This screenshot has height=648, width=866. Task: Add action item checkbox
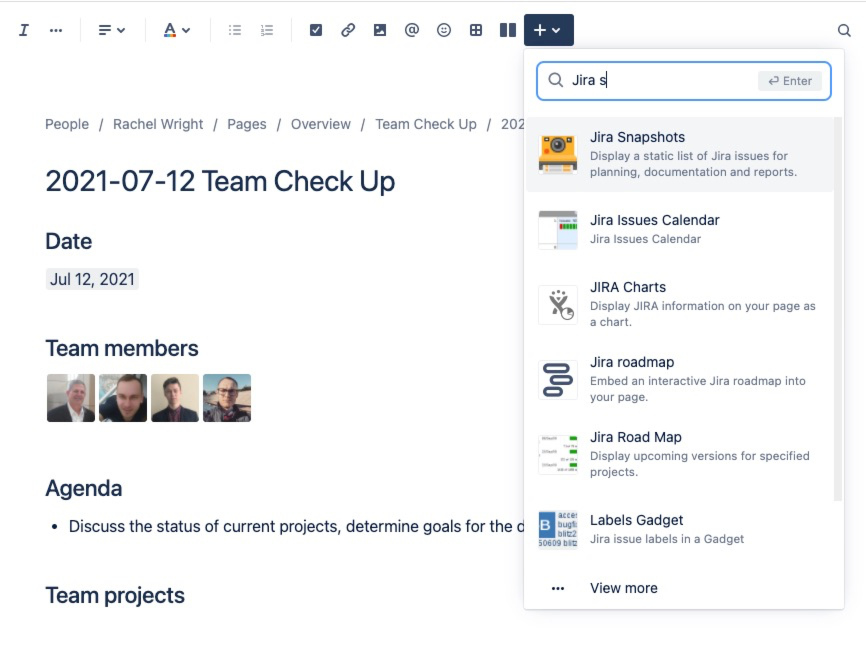click(316, 30)
